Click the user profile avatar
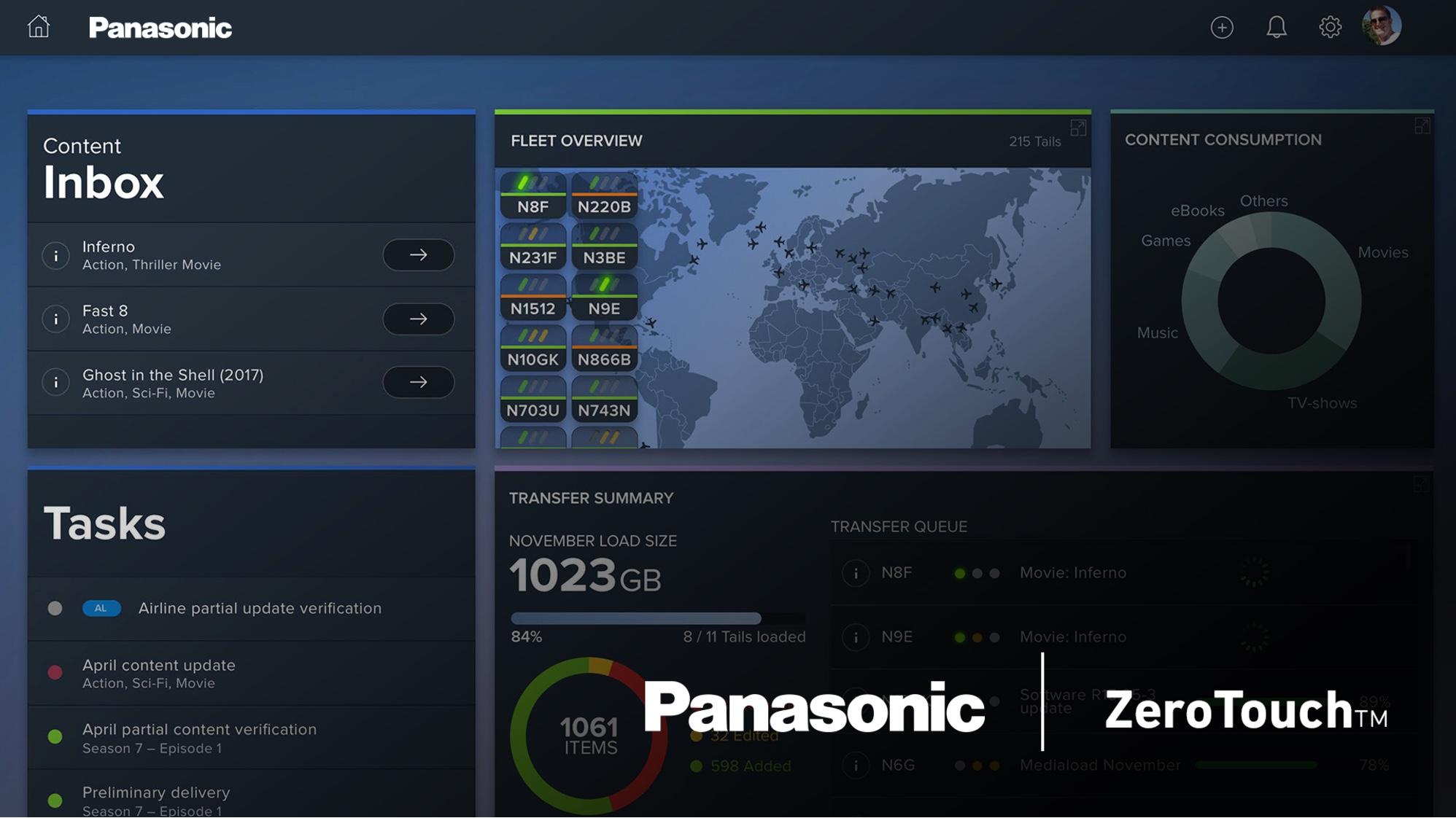The width and height of the screenshot is (1456, 818). (x=1382, y=26)
